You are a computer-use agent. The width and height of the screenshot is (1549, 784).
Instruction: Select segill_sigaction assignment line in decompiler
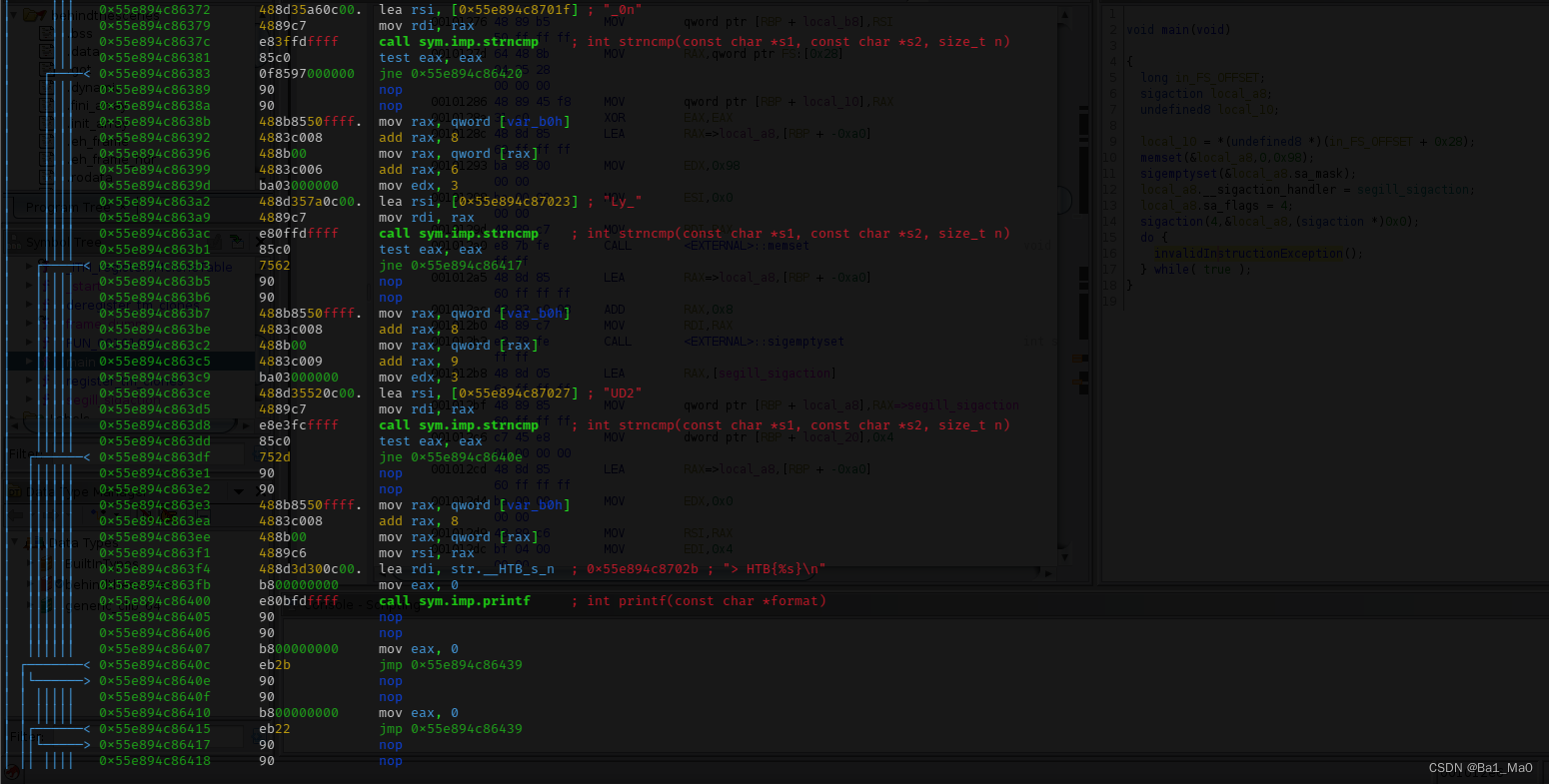(1307, 190)
